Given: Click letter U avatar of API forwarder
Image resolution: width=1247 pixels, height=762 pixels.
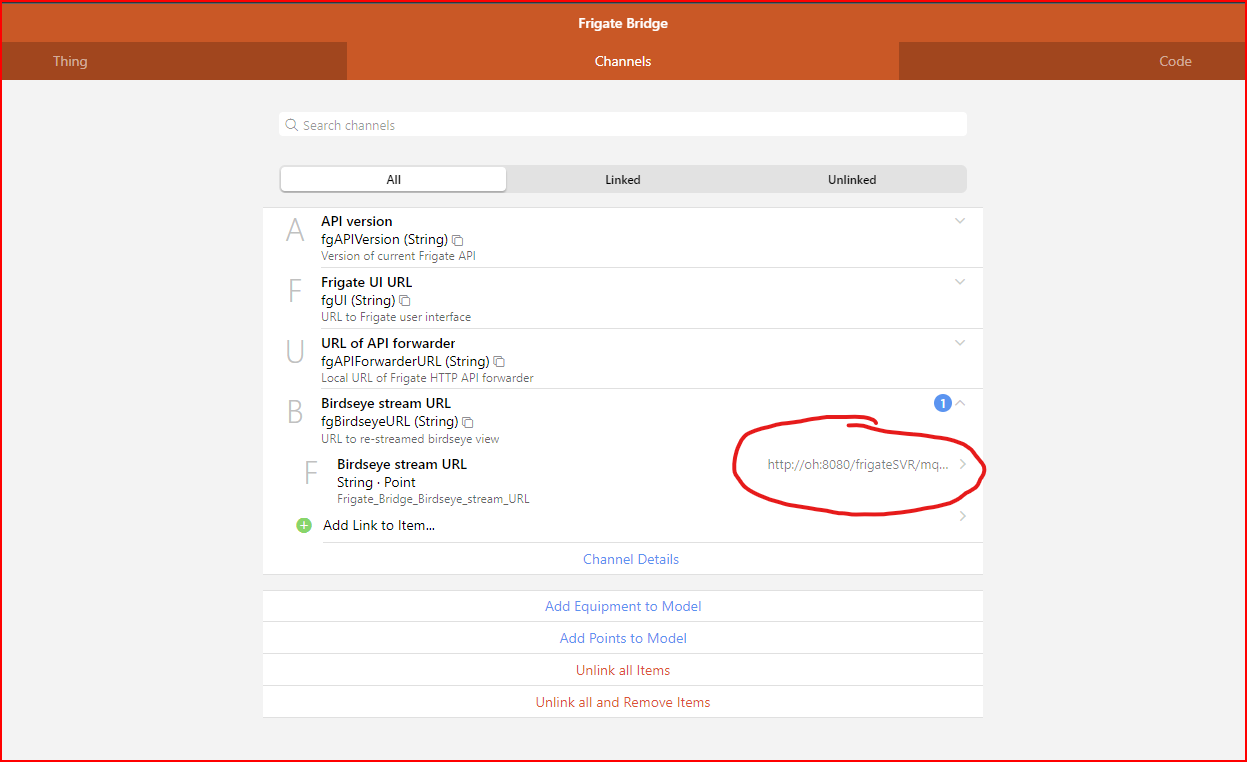Looking at the screenshot, I should coord(295,352).
